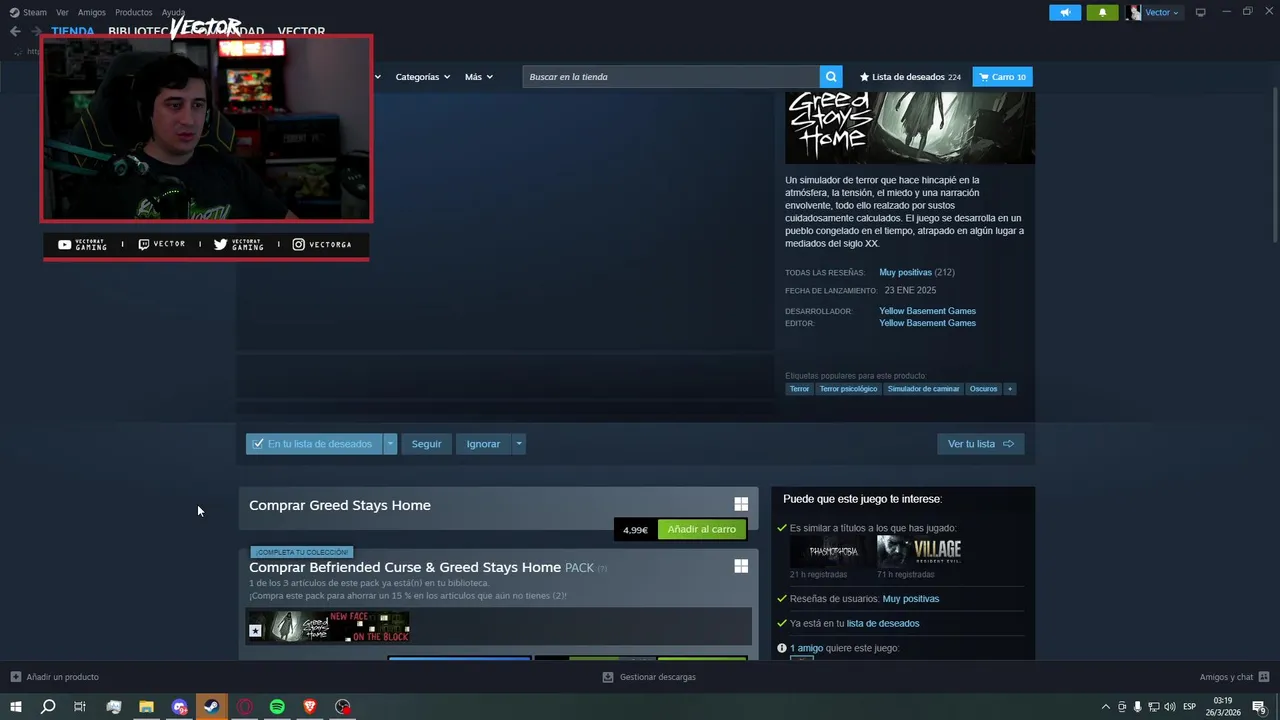Viewport: 1280px width, 720px height.
Task: Open File Explorer from the taskbar
Action: tap(146, 707)
